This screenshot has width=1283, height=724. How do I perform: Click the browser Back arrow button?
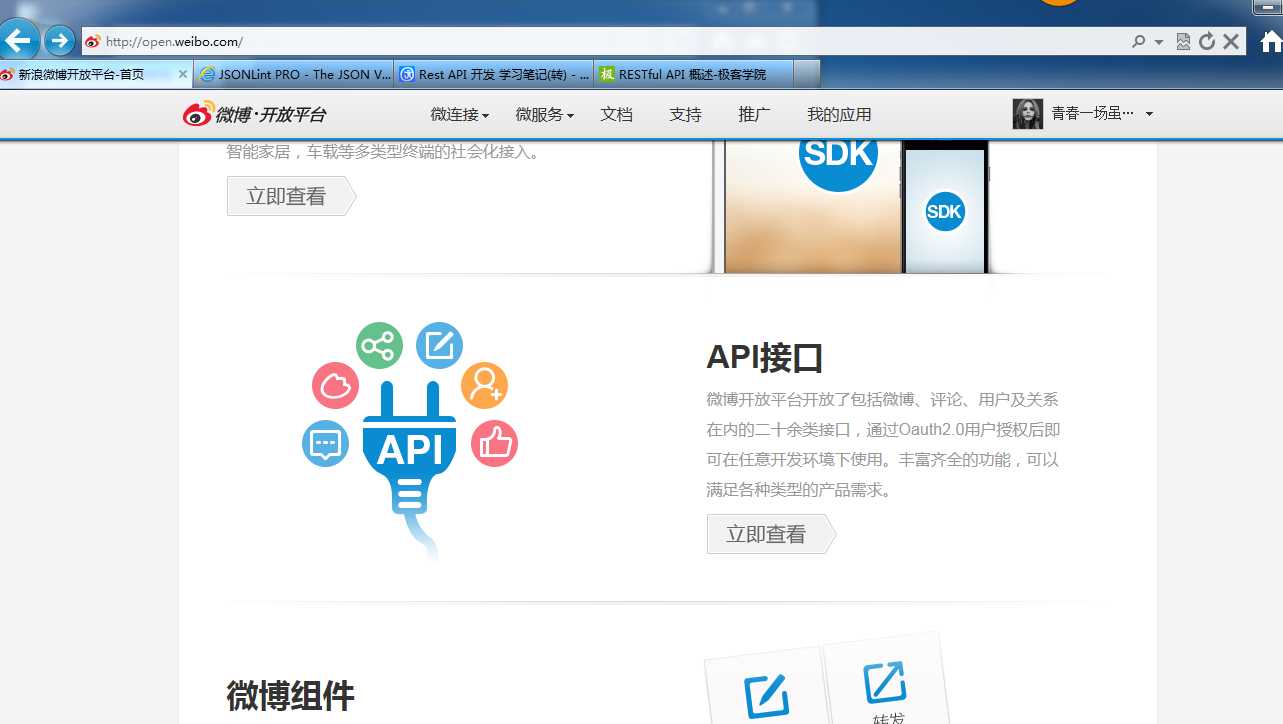pyautogui.click(x=18, y=41)
